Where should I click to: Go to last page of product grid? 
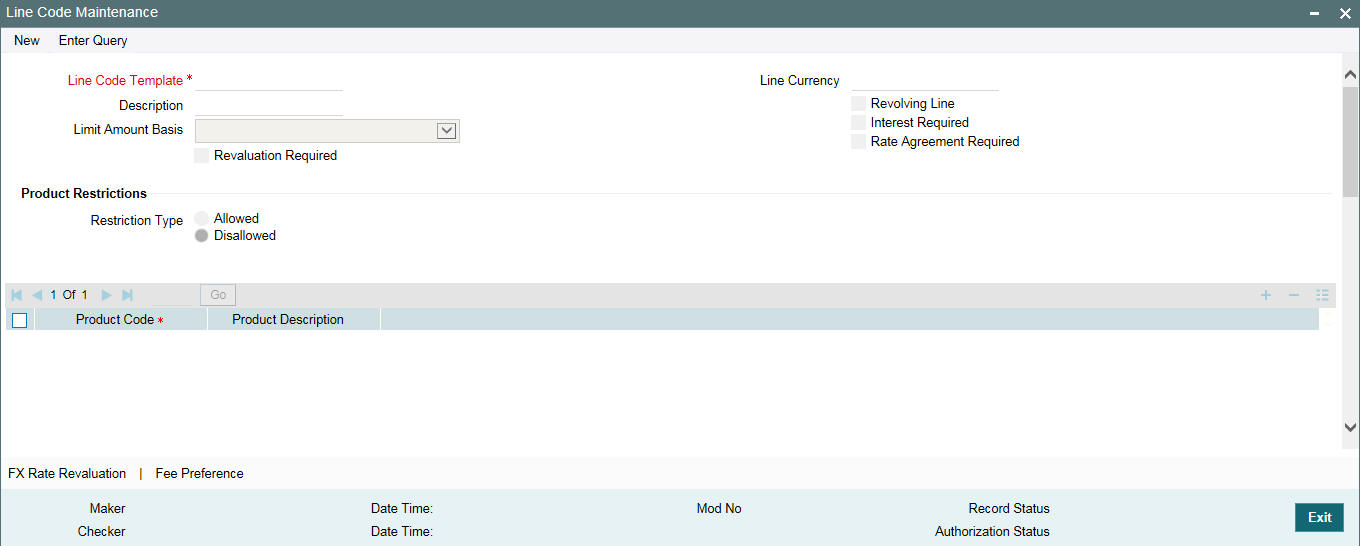click(x=127, y=295)
